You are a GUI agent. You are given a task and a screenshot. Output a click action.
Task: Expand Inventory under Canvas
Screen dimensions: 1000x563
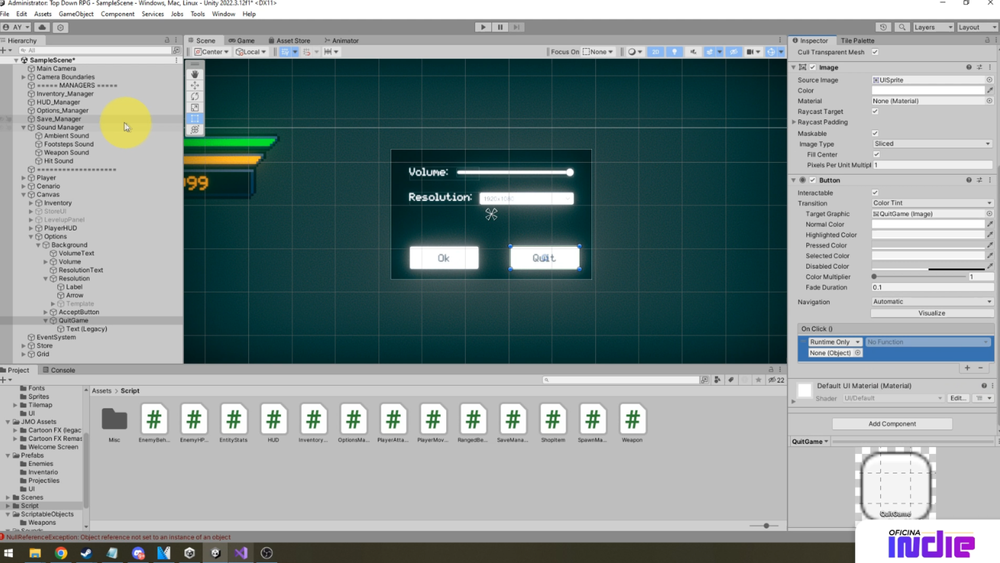point(31,203)
